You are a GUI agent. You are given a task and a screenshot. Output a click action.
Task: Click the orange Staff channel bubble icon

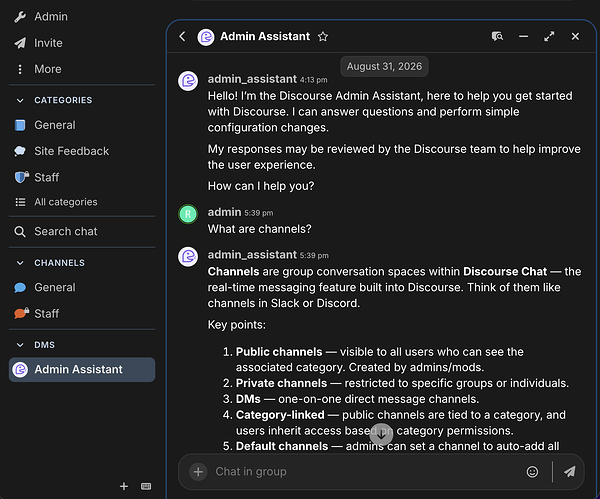click(21, 313)
